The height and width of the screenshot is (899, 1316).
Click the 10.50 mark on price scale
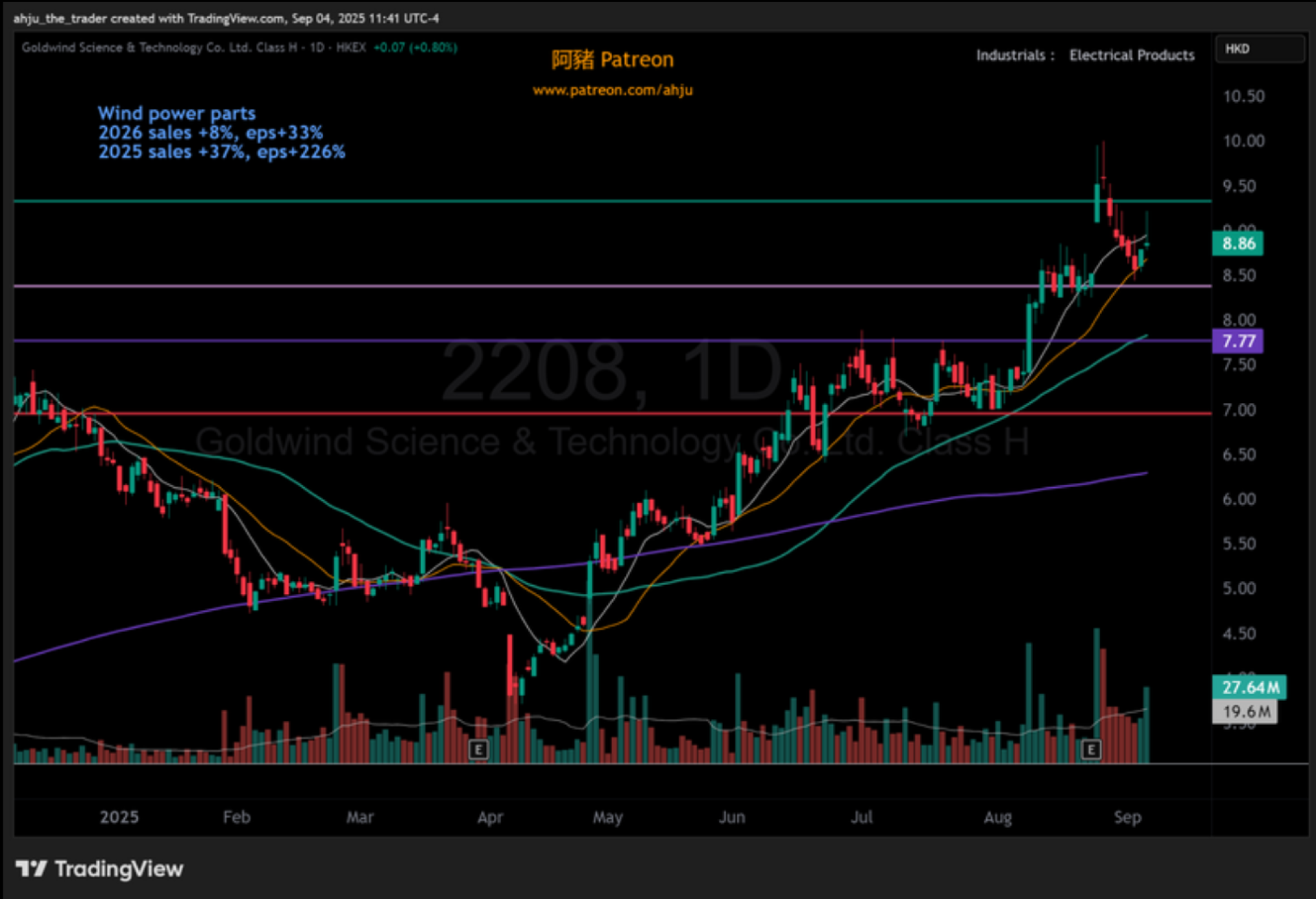pos(1243,96)
